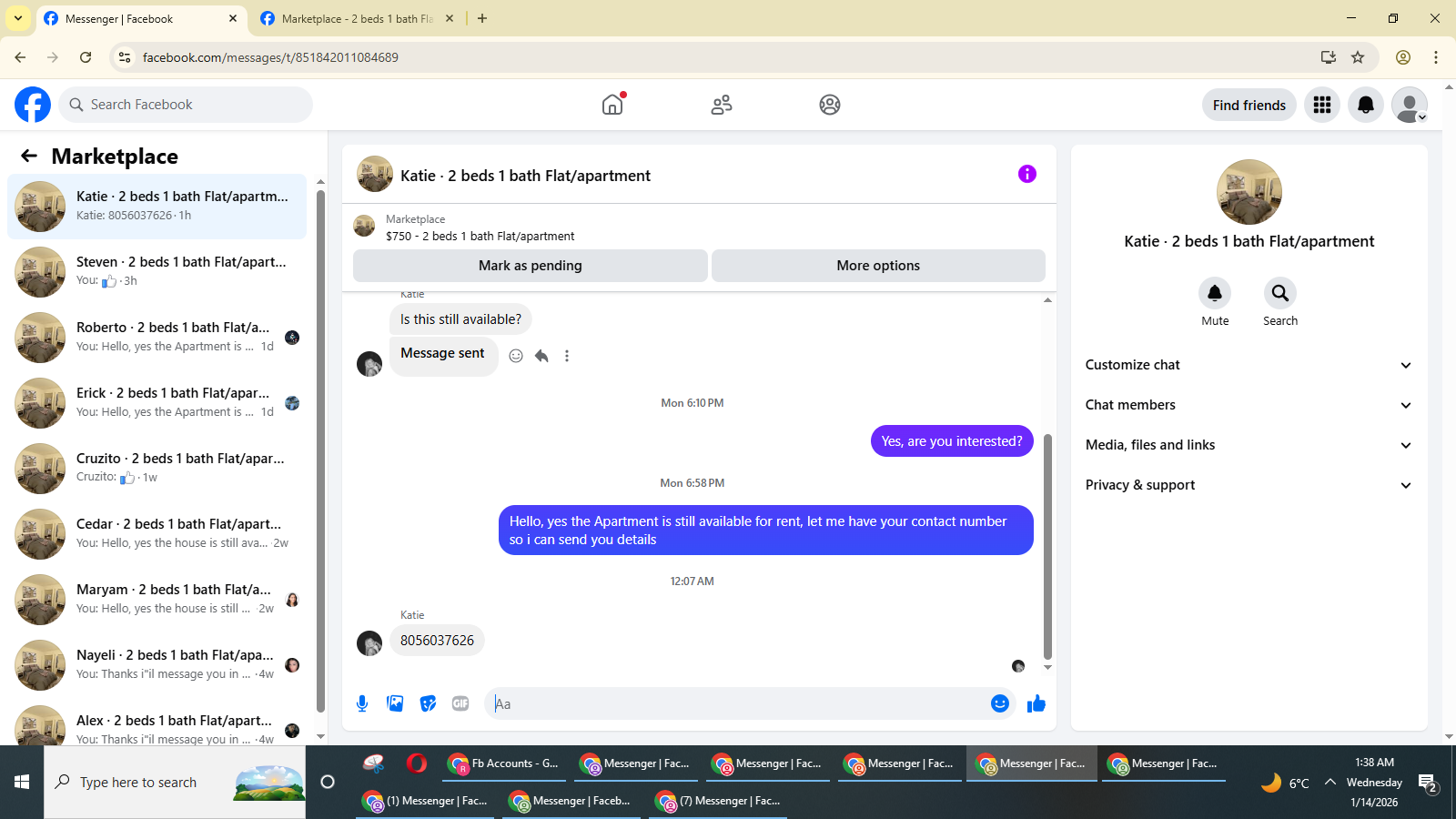Record a voice clip with microphone icon
This screenshot has height=819, width=1456.
pyautogui.click(x=362, y=703)
